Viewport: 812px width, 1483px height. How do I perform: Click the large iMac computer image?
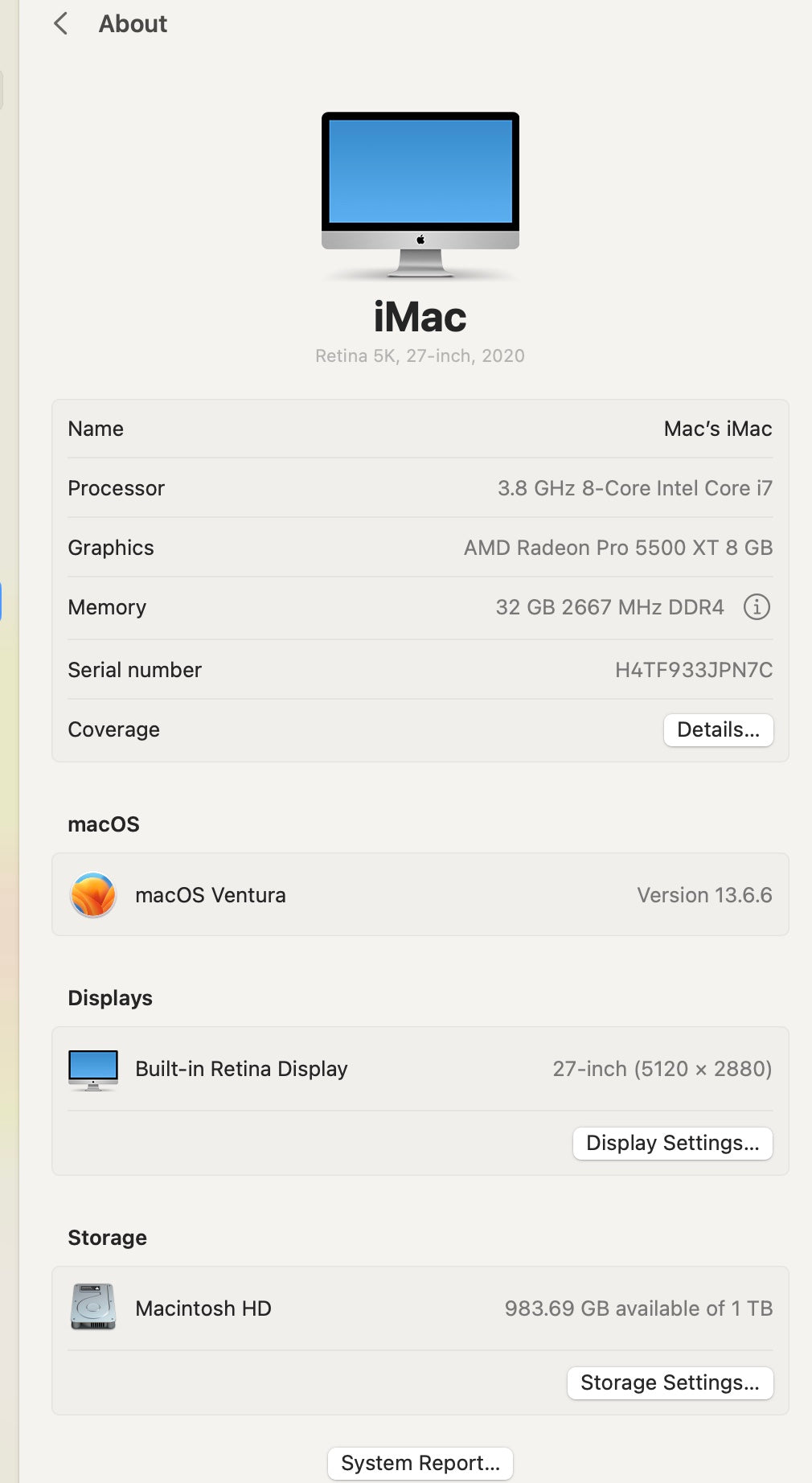coord(420,194)
